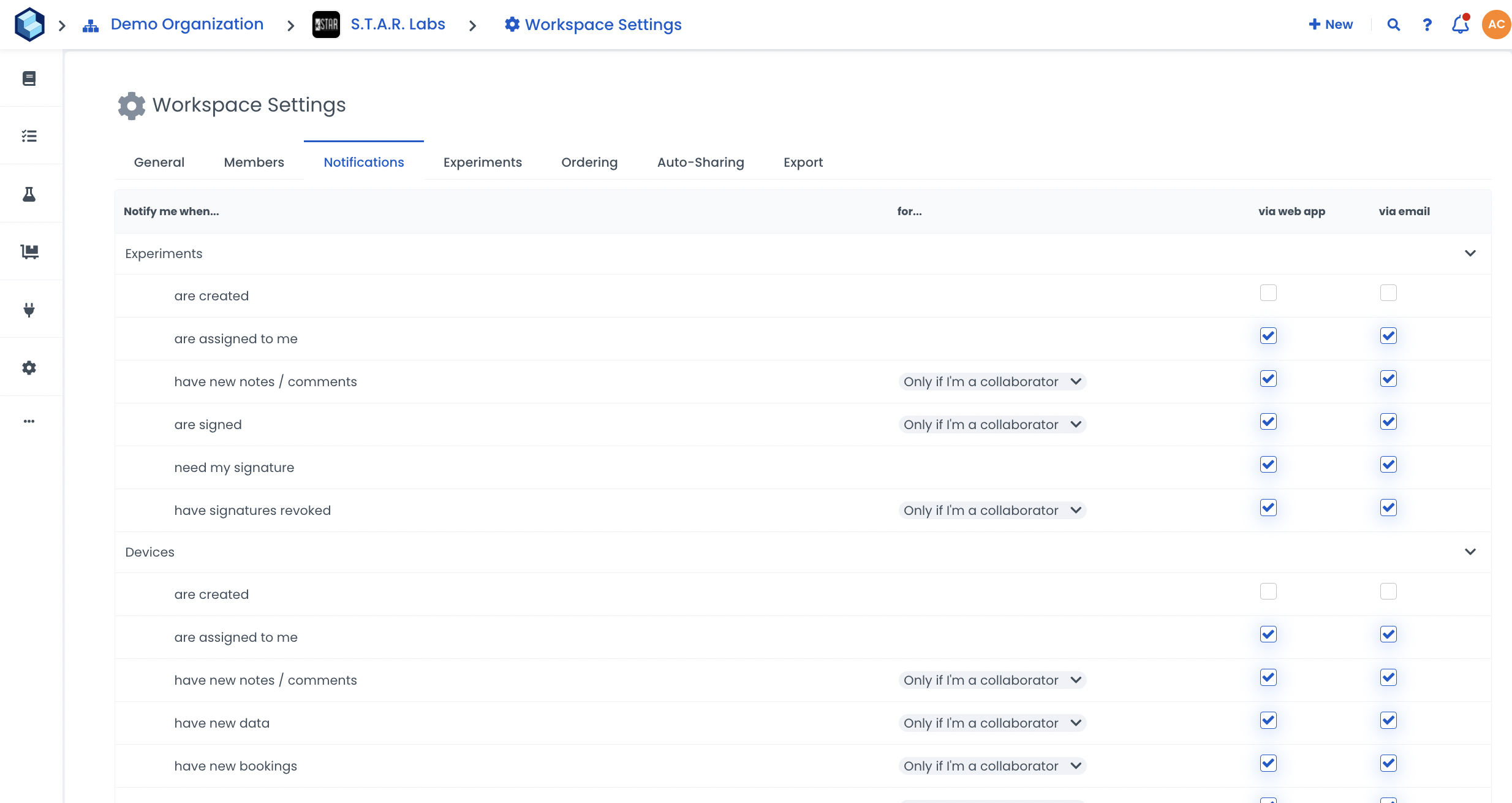Image resolution: width=1512 pixels, height=803 pixels.
Task: Uncheck email for experiments assigned to me
Action: pyautogui.click(x=1388, y=336)
